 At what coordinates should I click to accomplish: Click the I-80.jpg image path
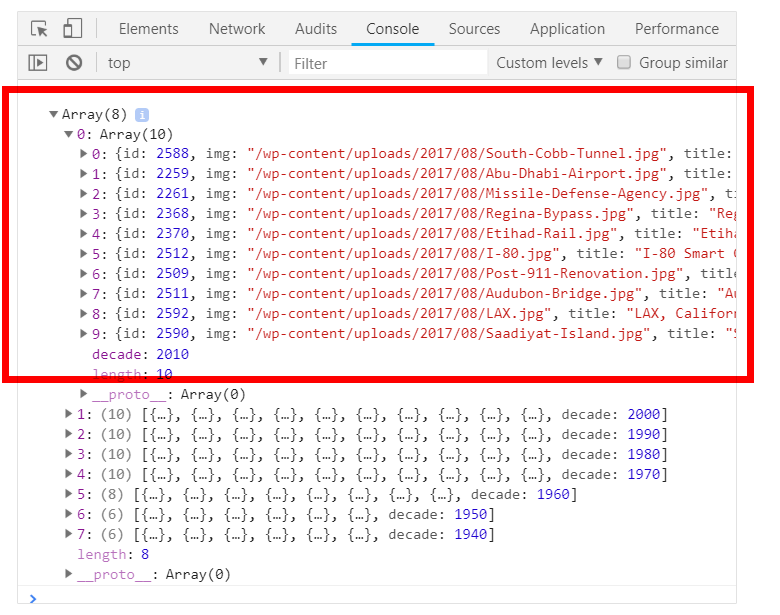[403, 254]
